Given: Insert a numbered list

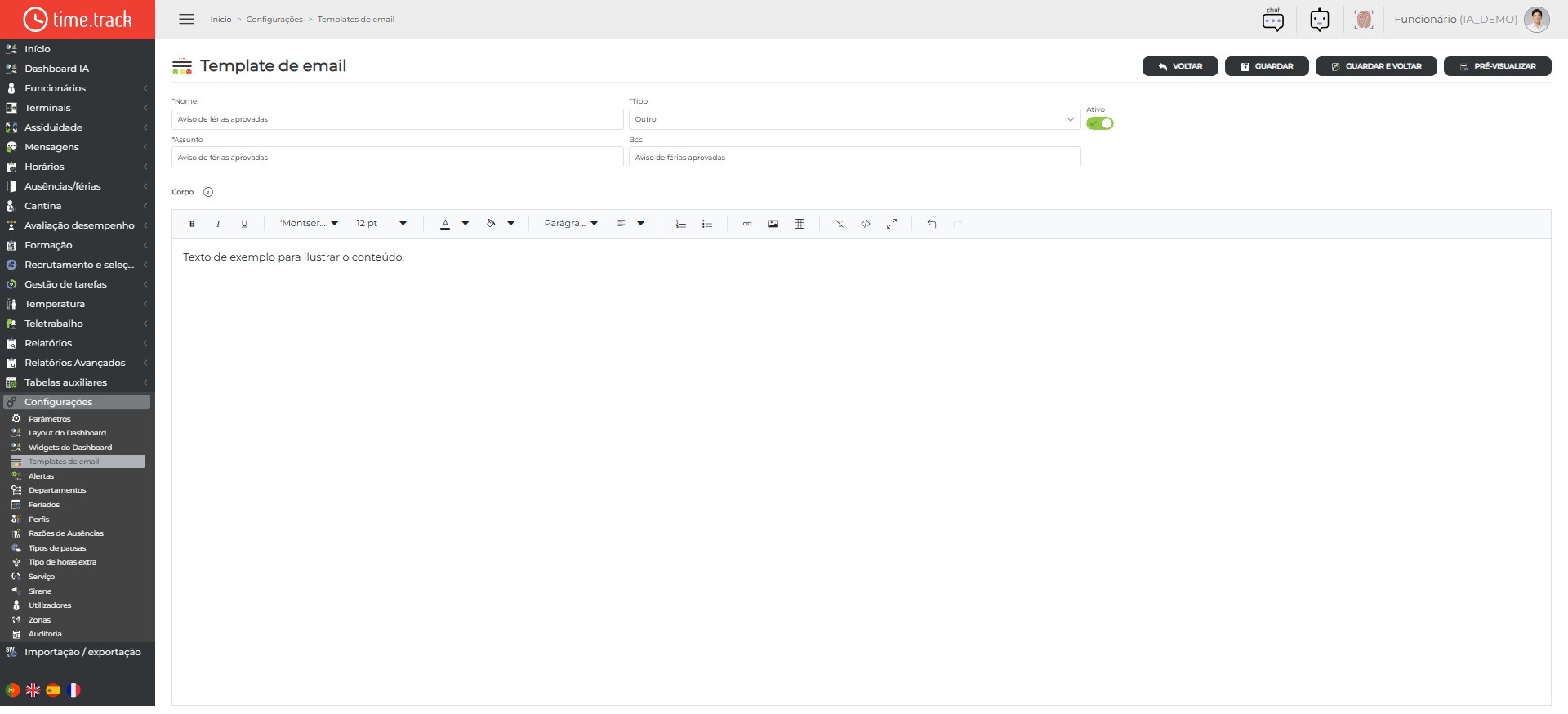Looking at the screenshot, I should [x=681, y=224].
